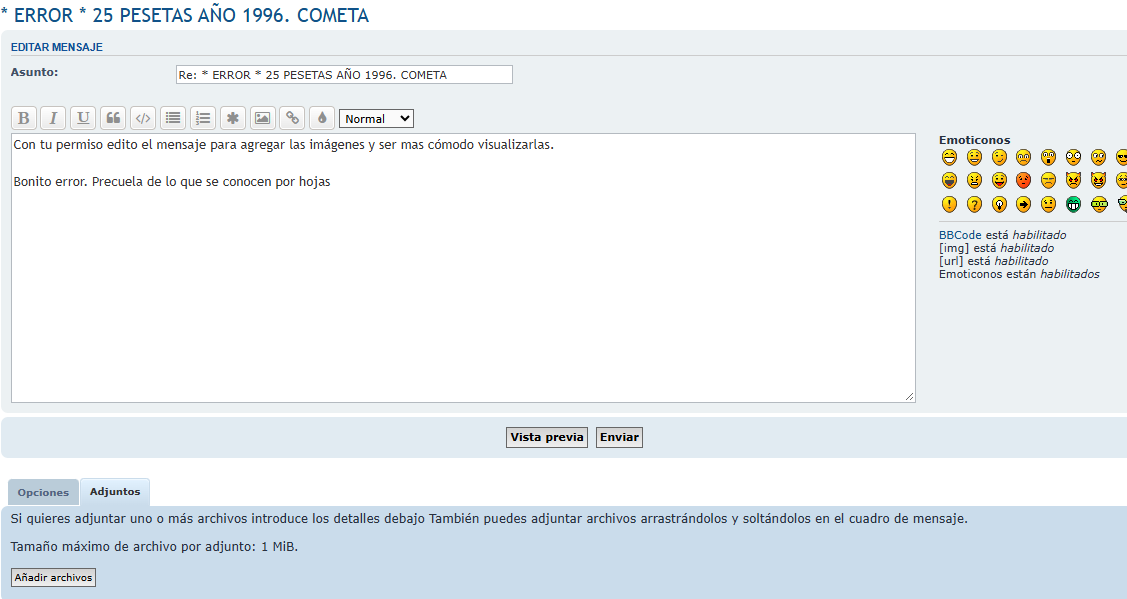Insert the green Mr. Green emoticon
Screen dimensions: 1127x599
pyautogui.click(x=1073, y=205)
